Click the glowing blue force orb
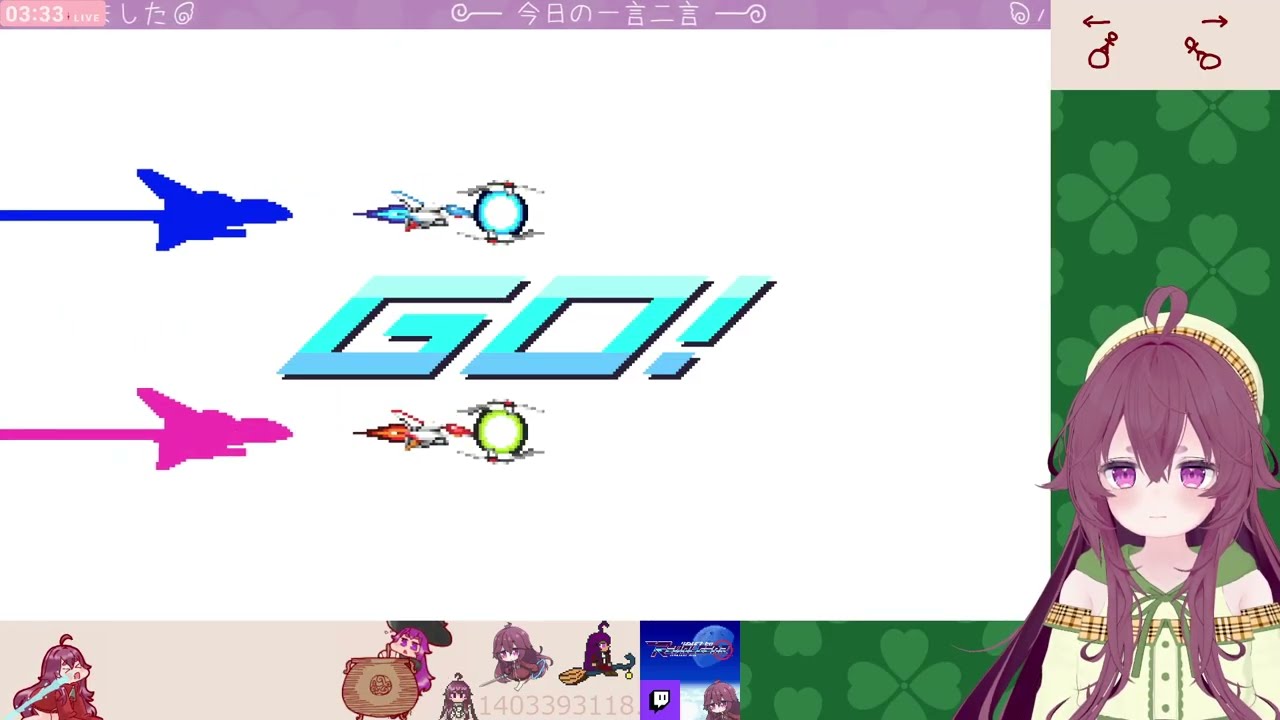The height and width of the screenshot is (720, 1280). coord(500,212)
